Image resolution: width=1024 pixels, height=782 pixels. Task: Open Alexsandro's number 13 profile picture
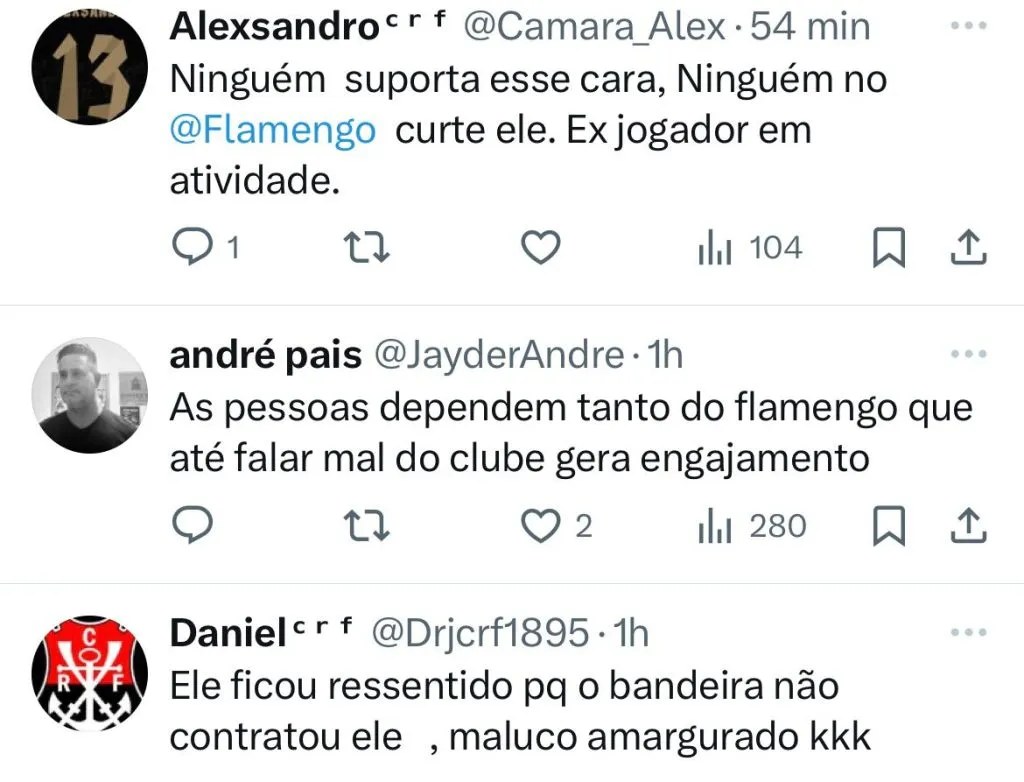click(x=89, y=67)
